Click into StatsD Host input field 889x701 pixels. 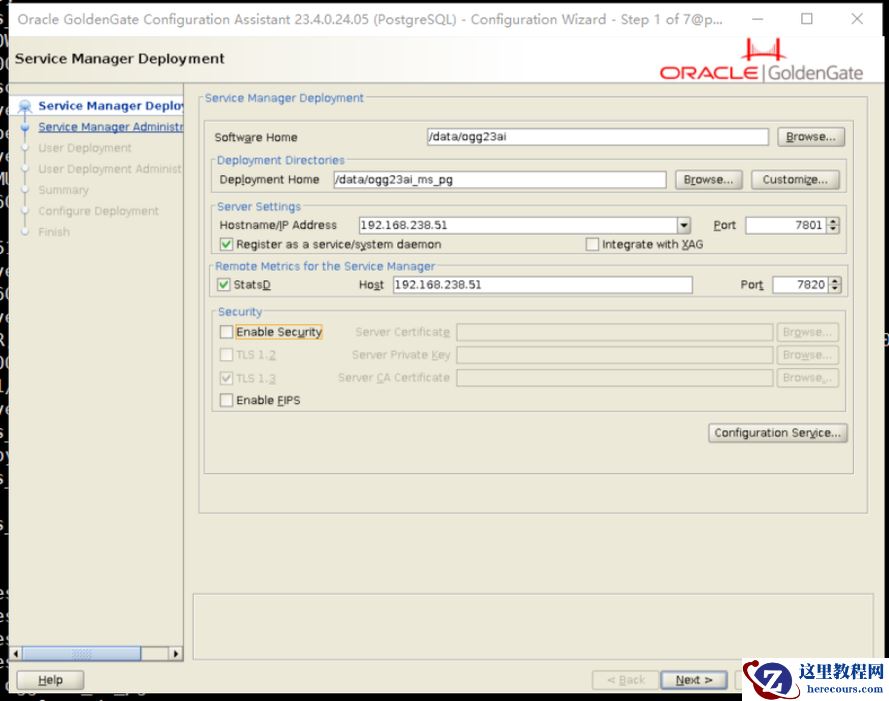tap(542, 285)
